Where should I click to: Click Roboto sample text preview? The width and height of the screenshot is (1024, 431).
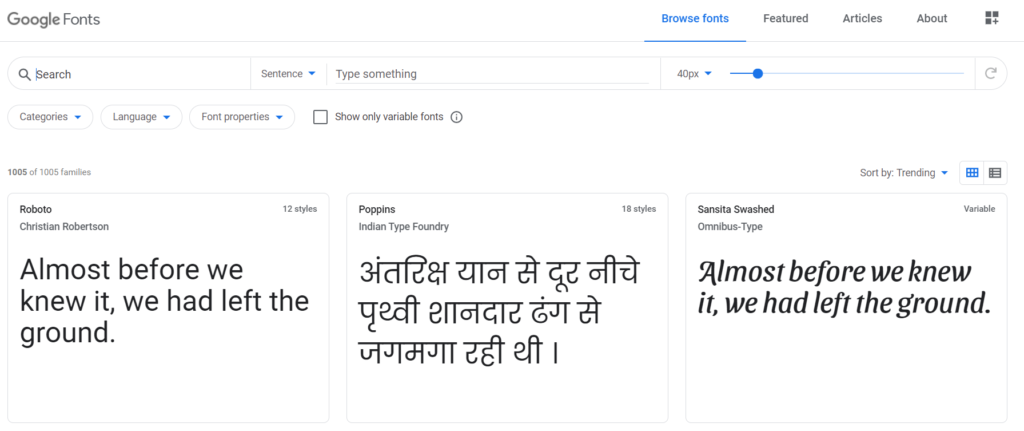(165, 301)
